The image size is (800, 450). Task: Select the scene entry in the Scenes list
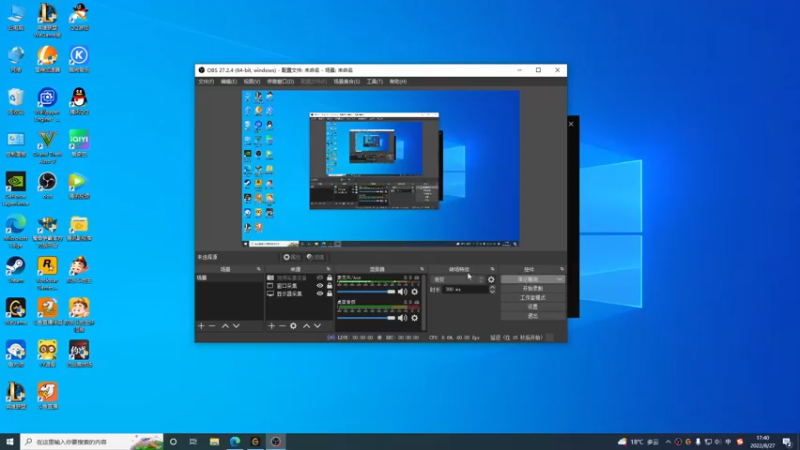[x=230, y=278]
